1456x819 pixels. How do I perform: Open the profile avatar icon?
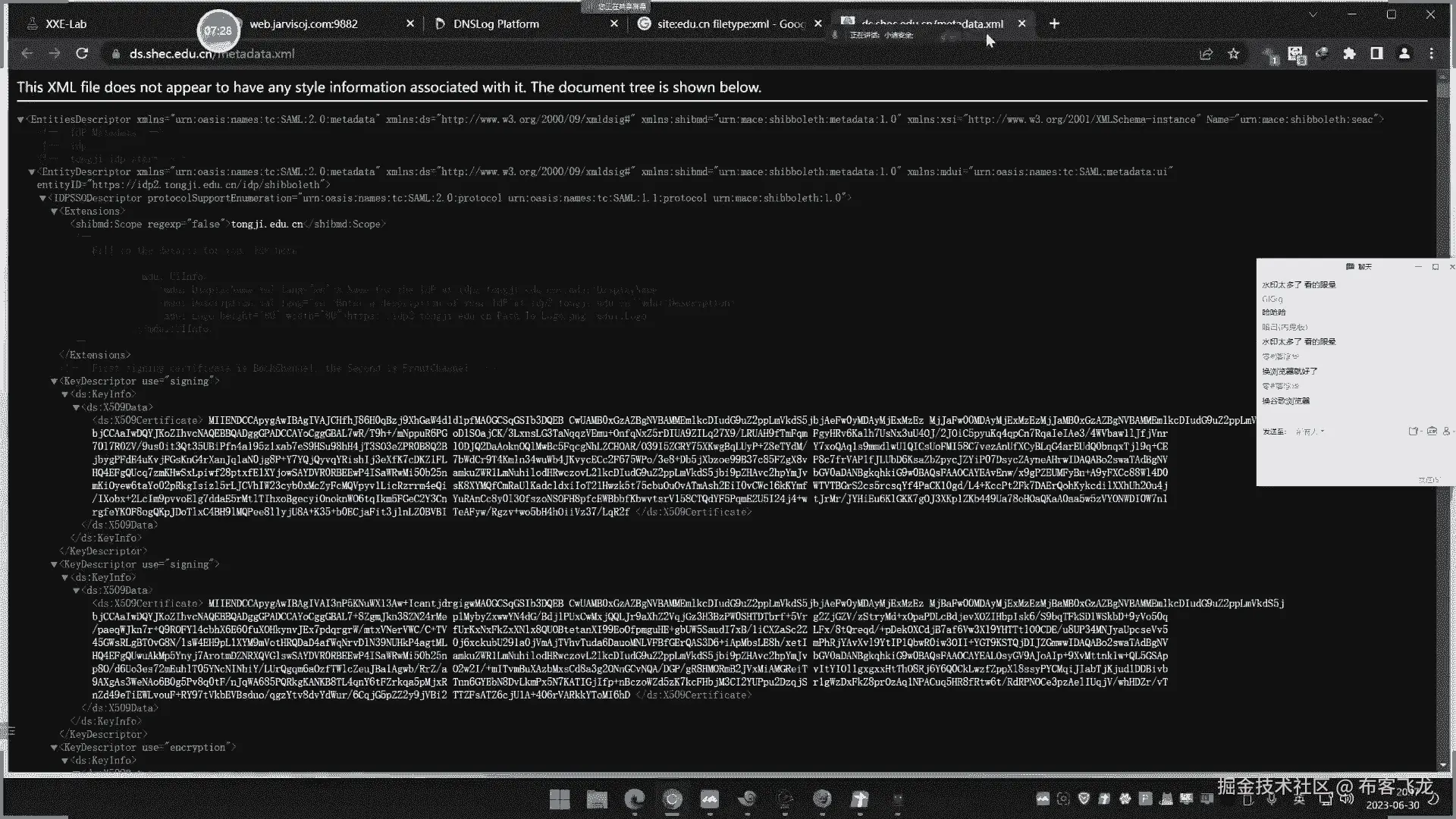click(1404, 54)
